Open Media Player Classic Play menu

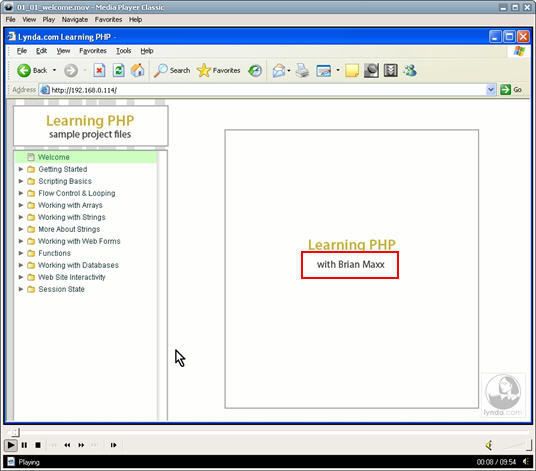click(49, 19)
